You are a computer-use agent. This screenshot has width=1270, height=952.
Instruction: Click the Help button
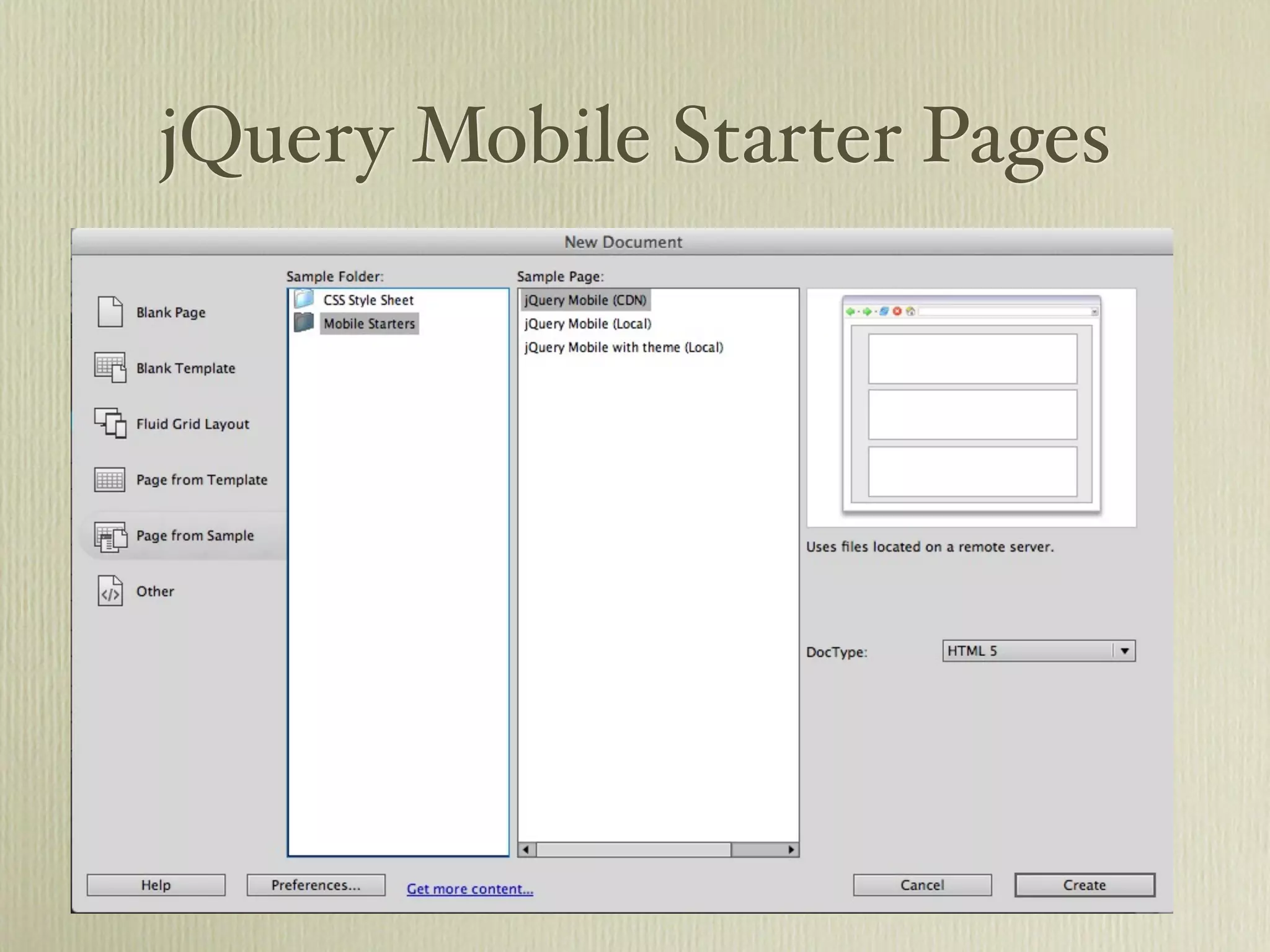[156, 885]
